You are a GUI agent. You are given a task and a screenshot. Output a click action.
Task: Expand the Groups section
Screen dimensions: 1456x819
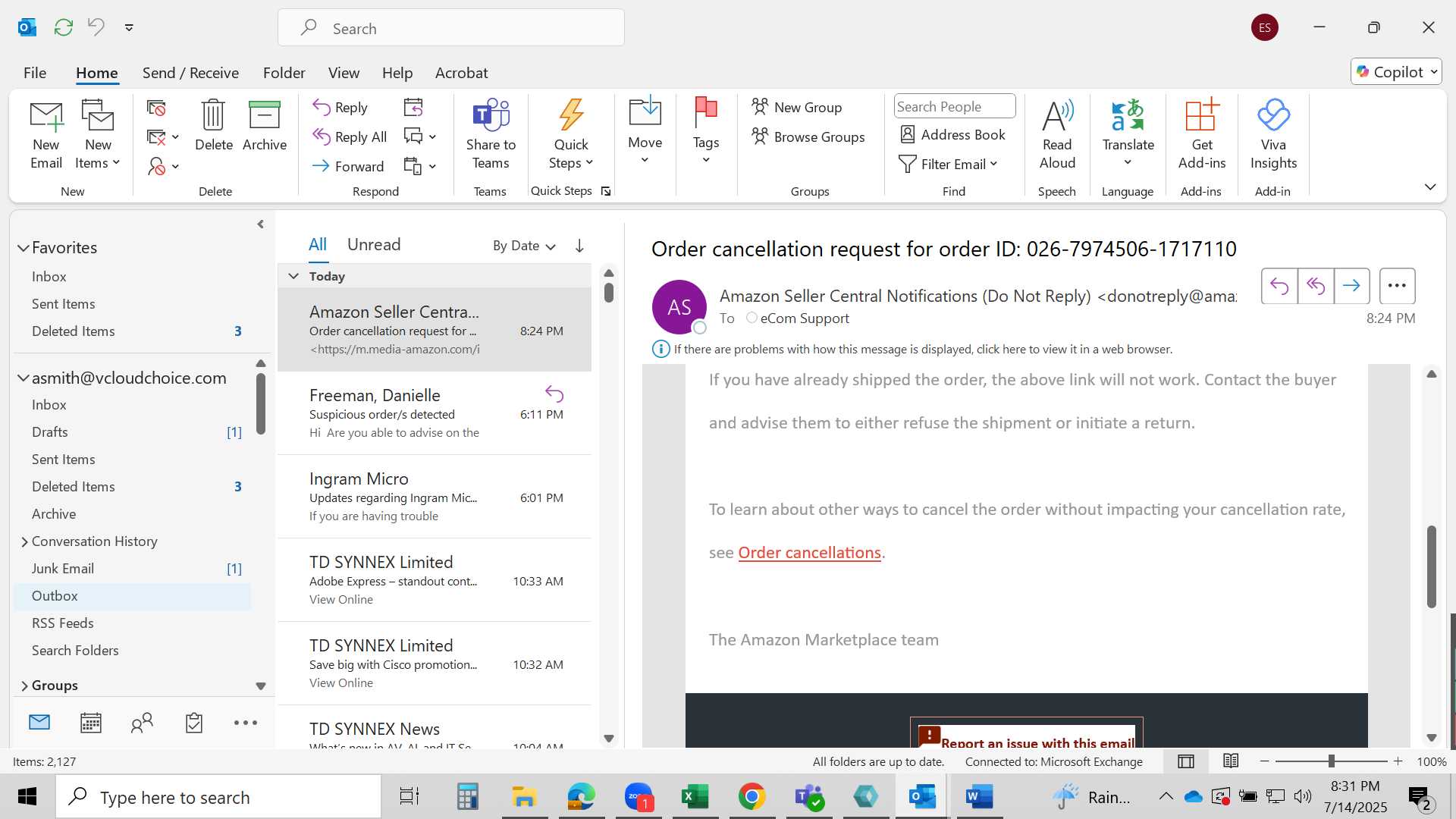(x=24, y=686)
